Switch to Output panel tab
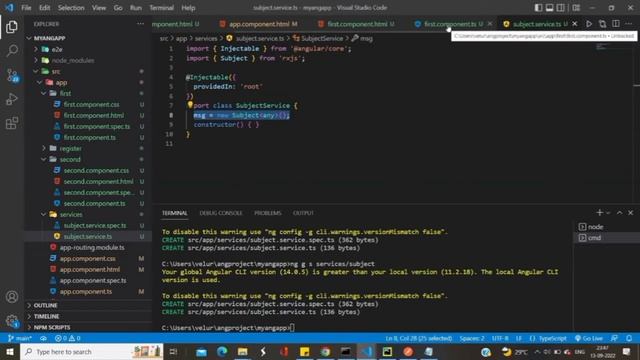The image size is (640, 360). (x=303, y=213)
